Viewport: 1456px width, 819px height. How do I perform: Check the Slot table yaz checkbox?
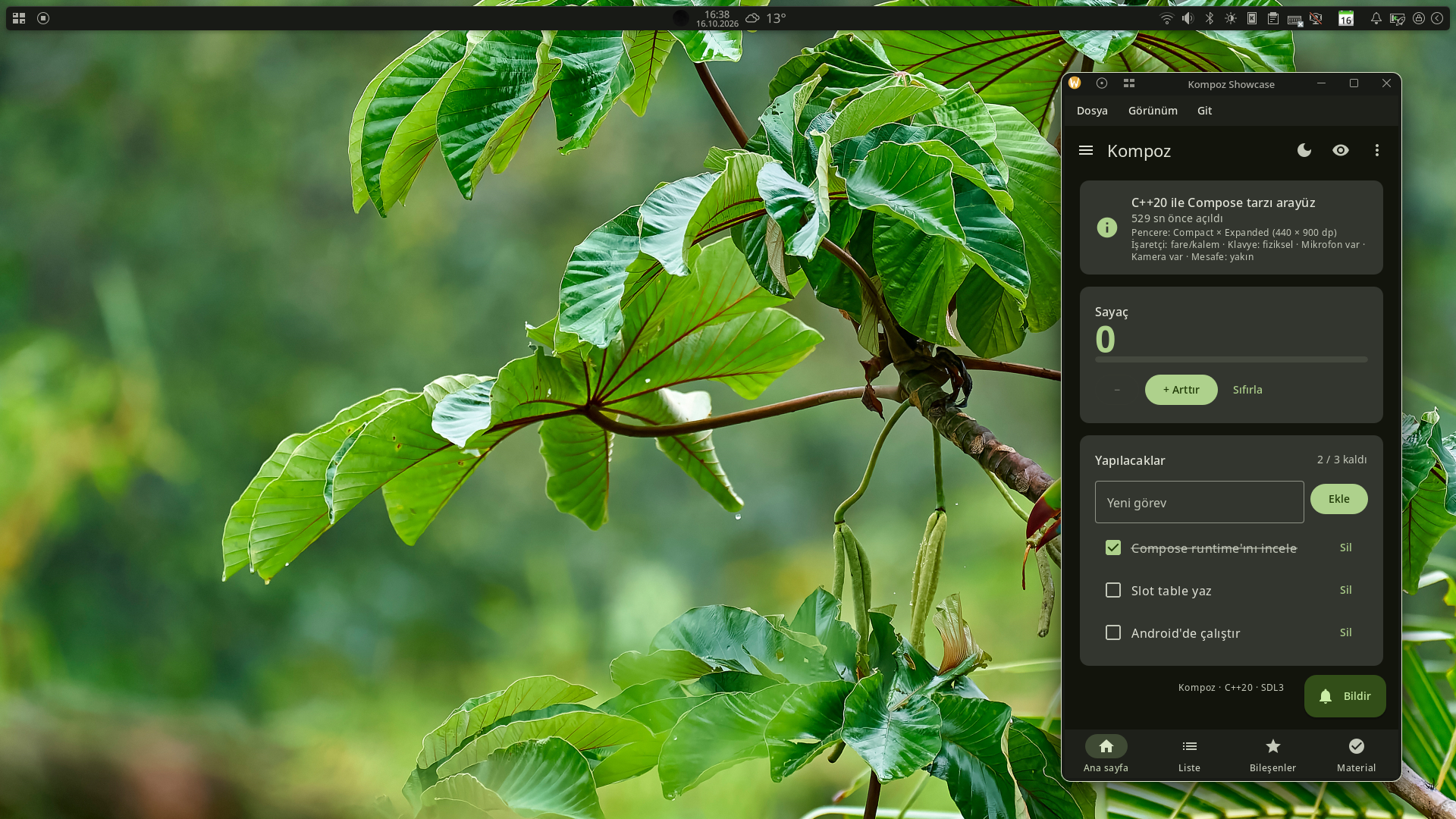click(x=1113, y=590)
